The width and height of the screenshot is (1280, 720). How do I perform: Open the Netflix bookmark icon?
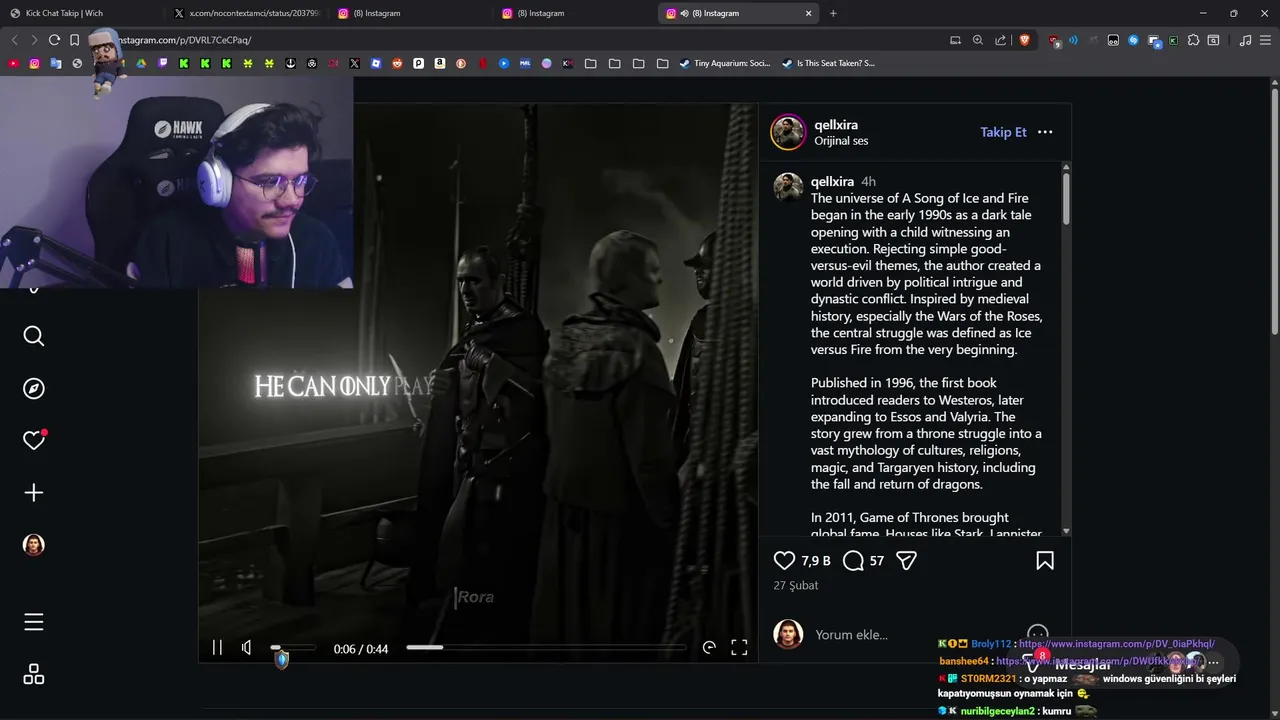[483, 63]
